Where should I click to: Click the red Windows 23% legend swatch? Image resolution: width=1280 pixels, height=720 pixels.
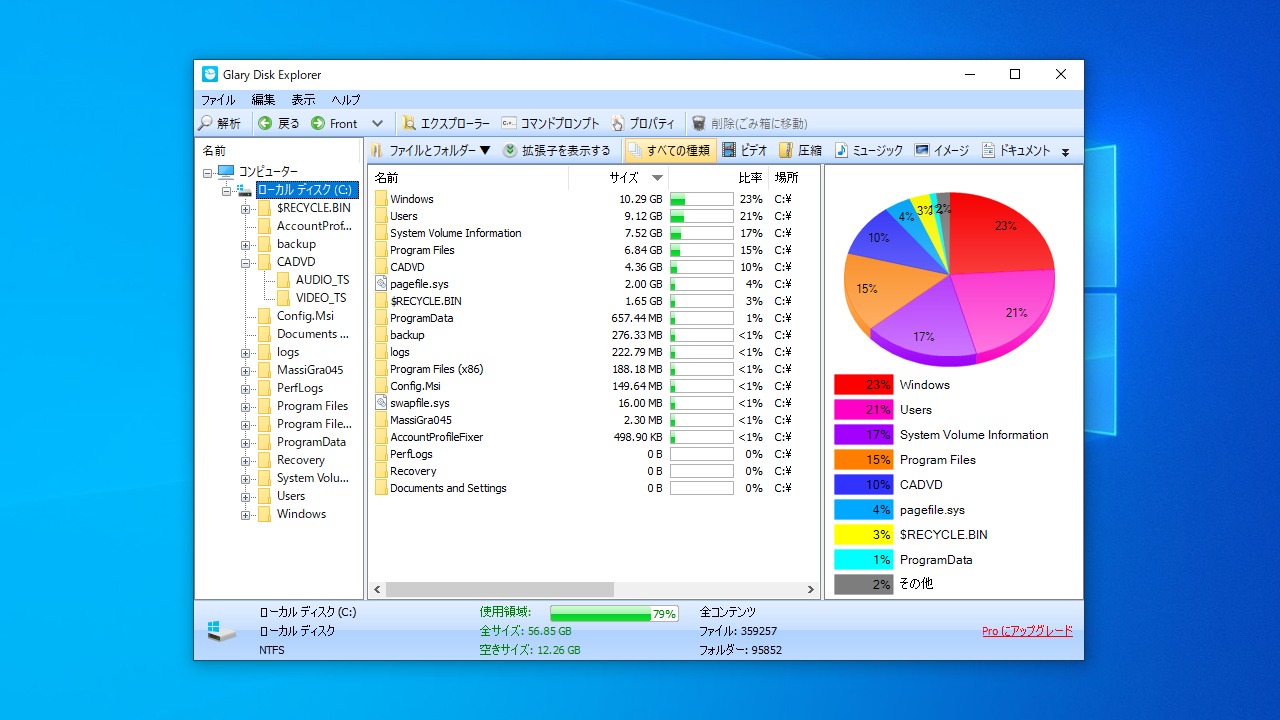click(x=864, y=385)
